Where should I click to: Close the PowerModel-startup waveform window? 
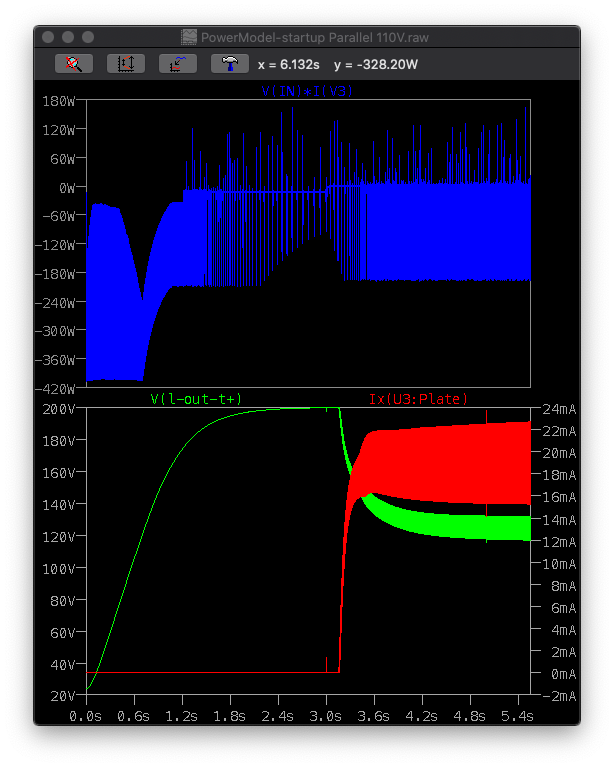[48, 37]
